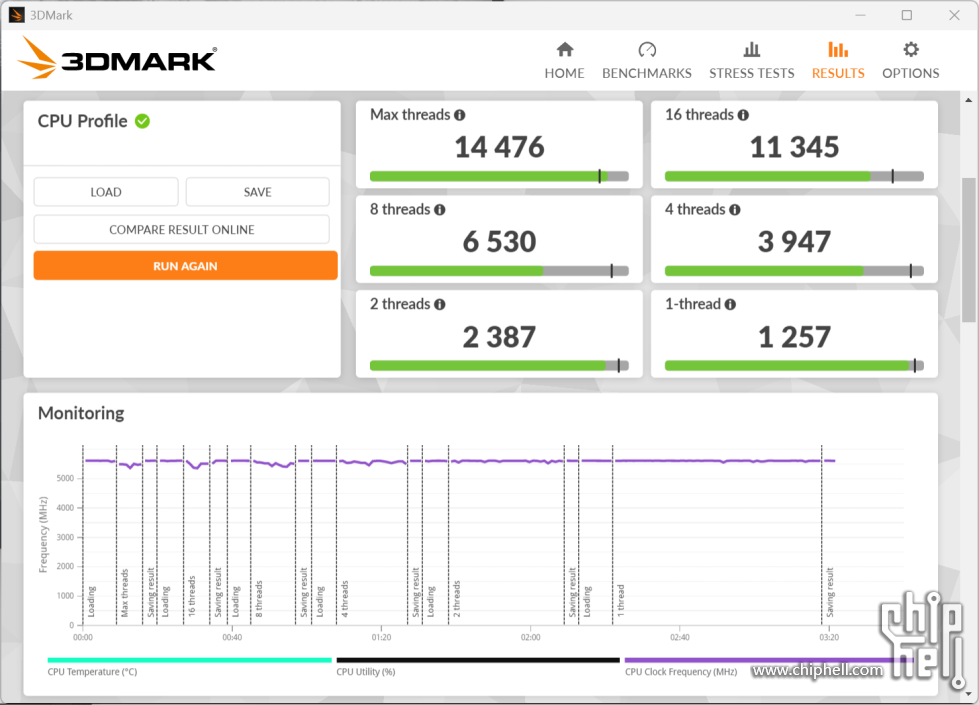Click the 01:20 time axis label
Viewport: 979px width, 705px height.
tap(381, 638)
